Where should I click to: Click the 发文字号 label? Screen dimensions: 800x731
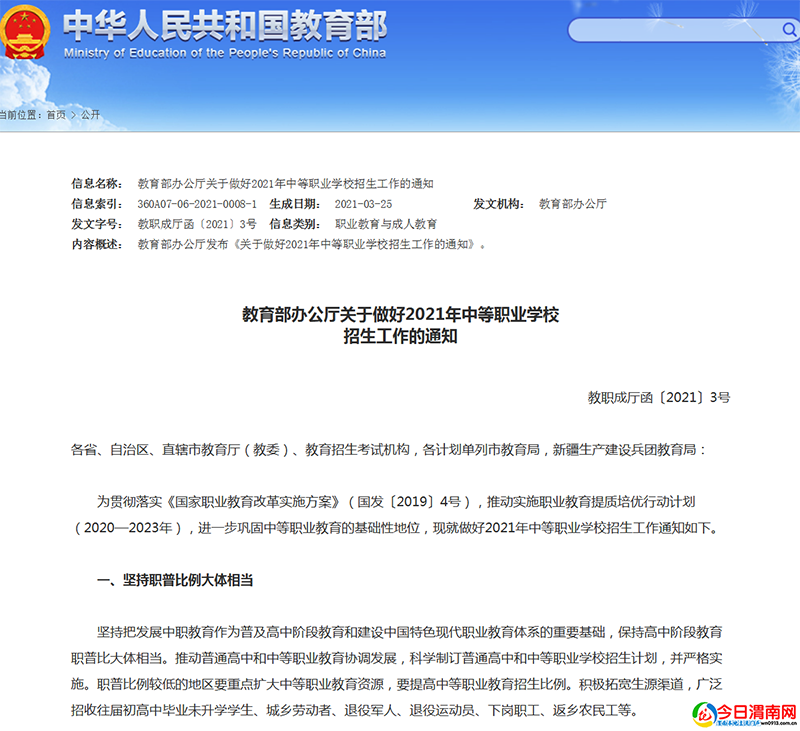pyautogui.click(x=96, y=224)
